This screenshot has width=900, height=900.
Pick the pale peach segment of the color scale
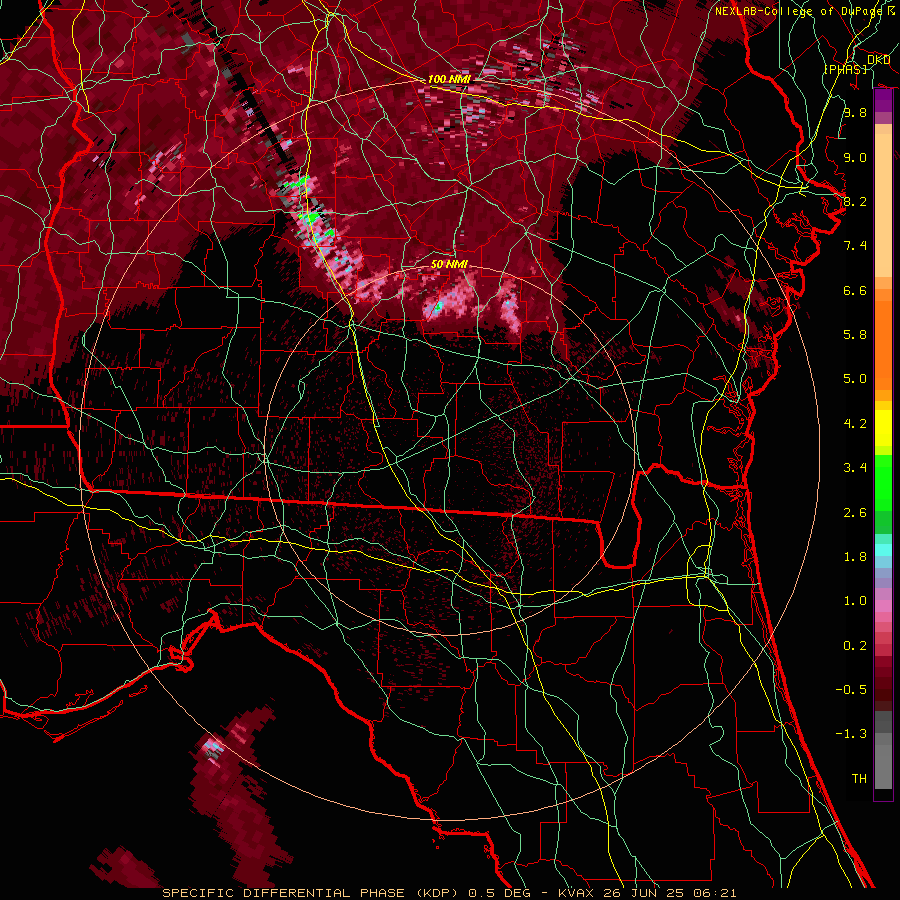point(883,205)
